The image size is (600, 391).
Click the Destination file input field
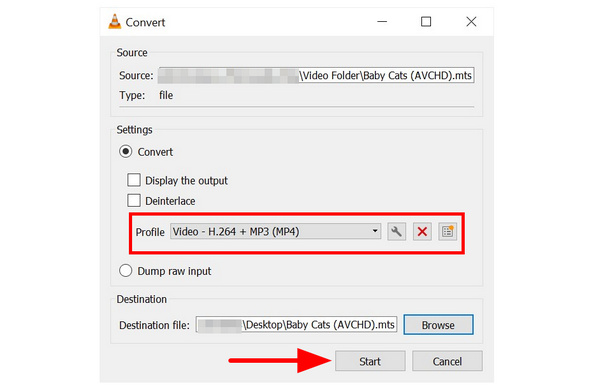coord(297,325)
